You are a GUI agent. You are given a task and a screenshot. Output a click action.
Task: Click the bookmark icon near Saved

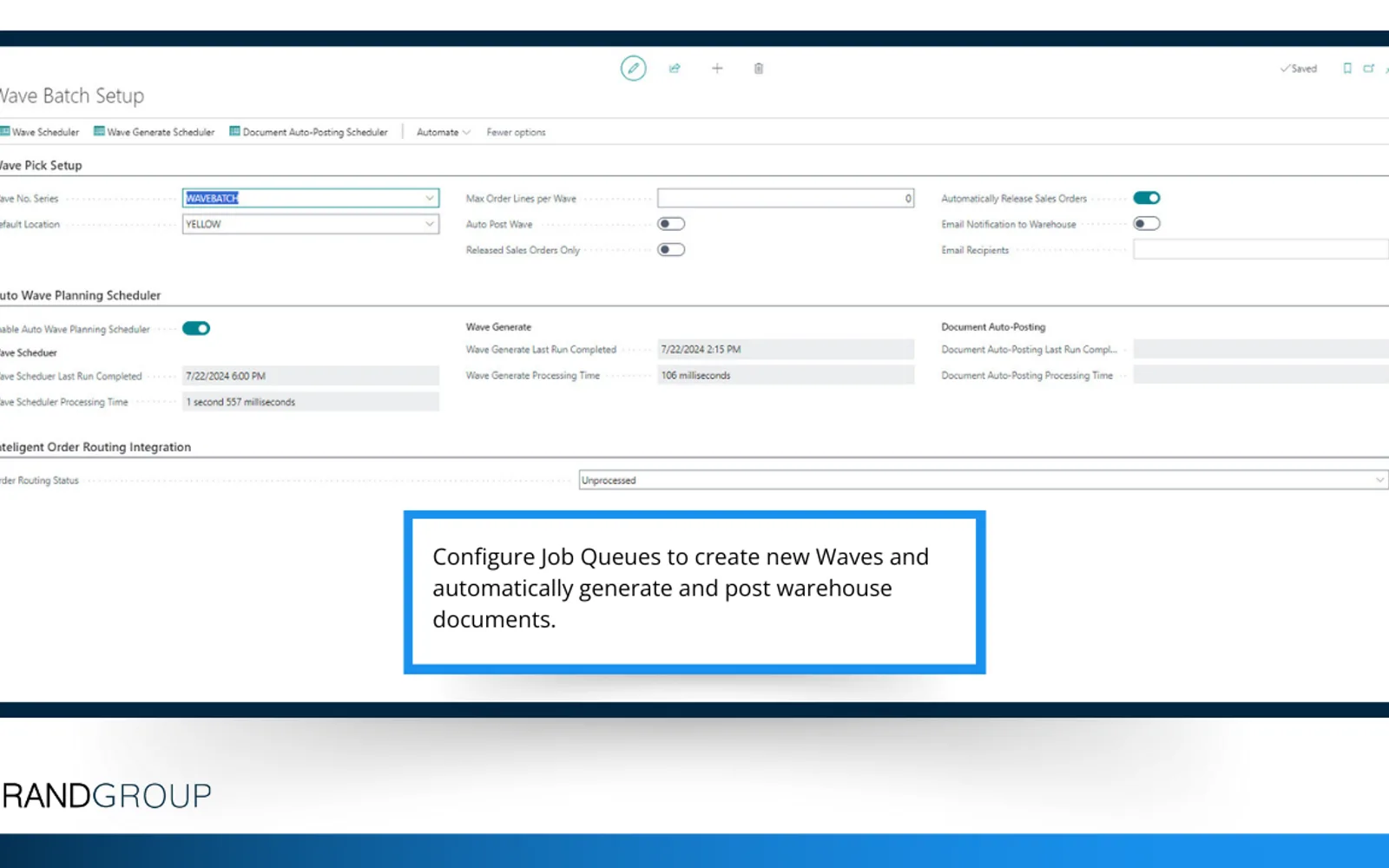(1347, 68)
